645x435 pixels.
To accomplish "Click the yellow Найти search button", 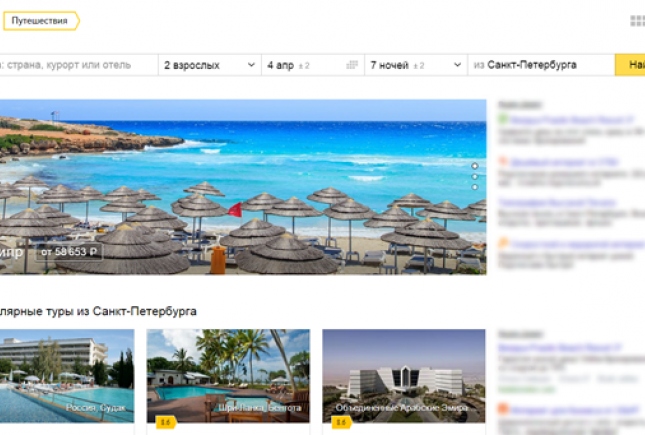I will point(630,65).
